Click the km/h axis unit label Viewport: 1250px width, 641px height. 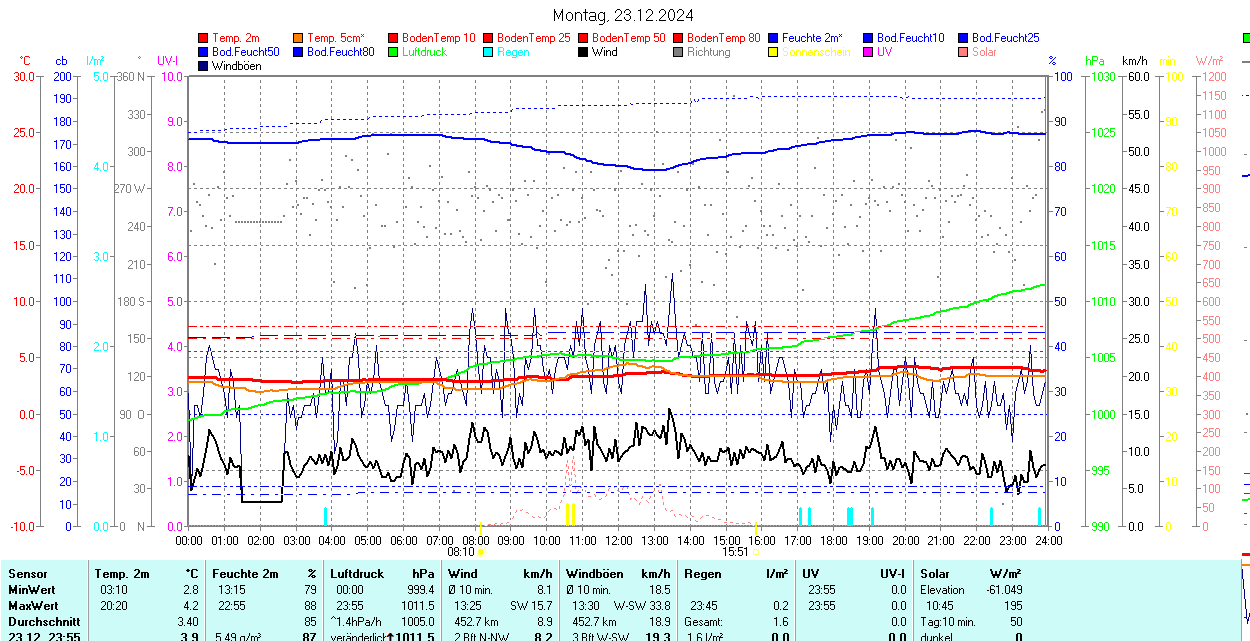[x=1134, y=61]
